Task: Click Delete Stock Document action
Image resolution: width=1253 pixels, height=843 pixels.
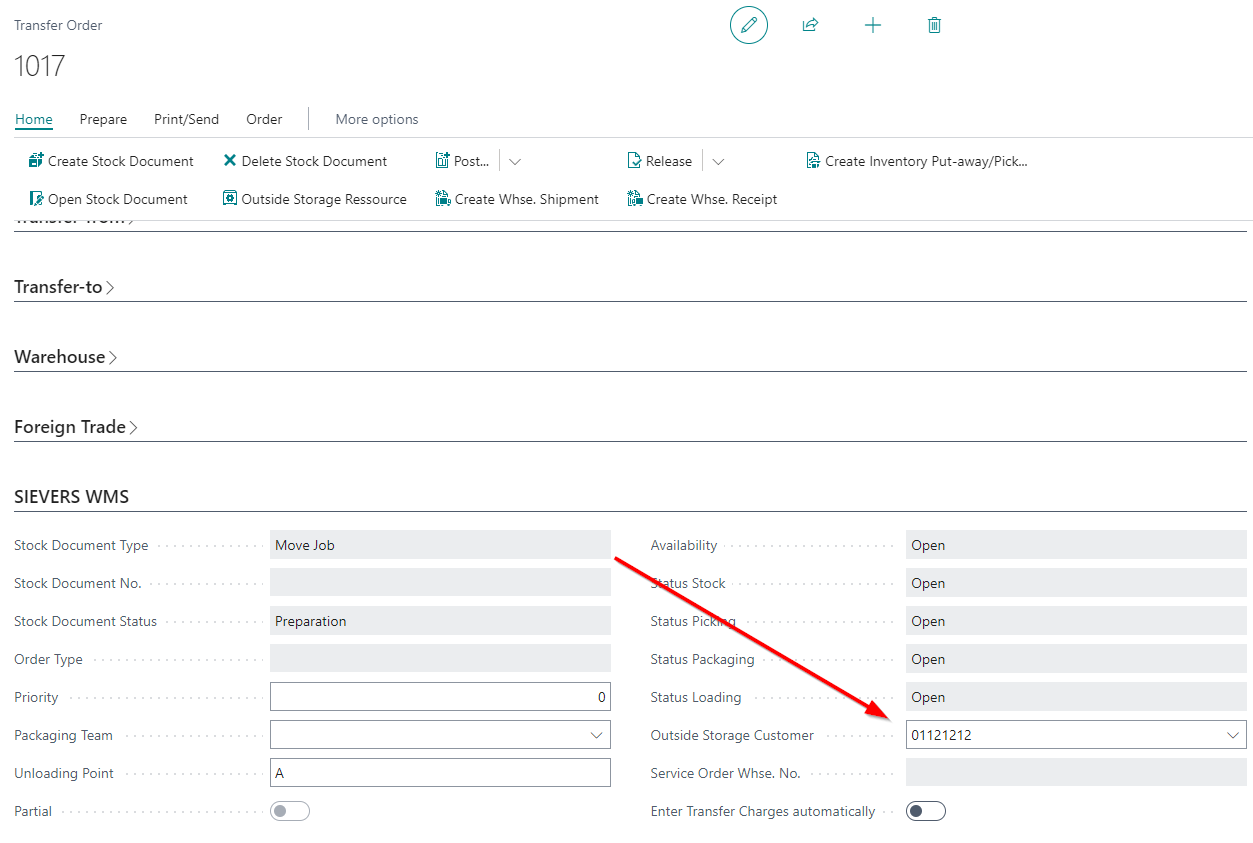Action: [x=305, y=161]
